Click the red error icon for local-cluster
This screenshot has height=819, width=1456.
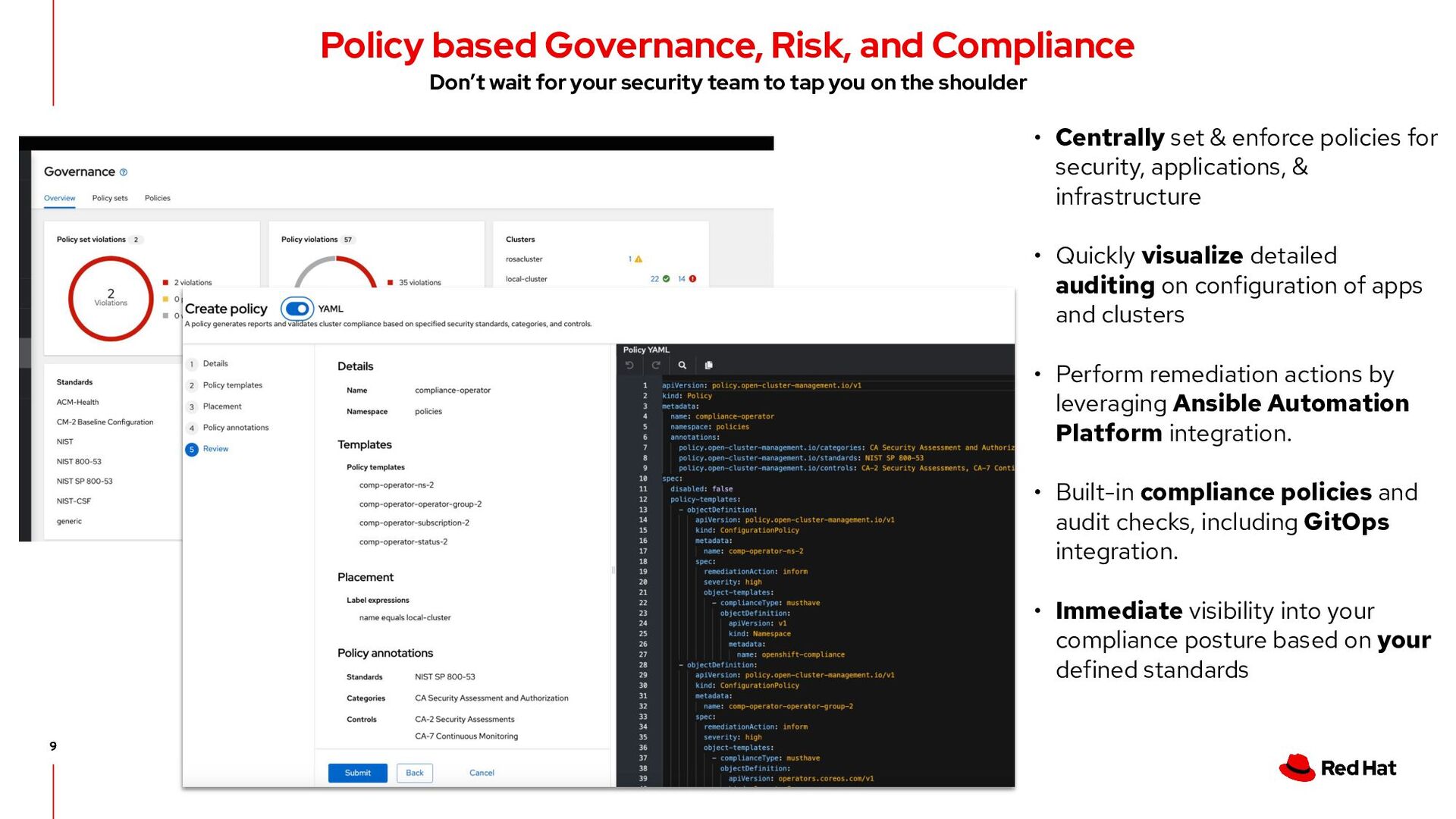692,279
